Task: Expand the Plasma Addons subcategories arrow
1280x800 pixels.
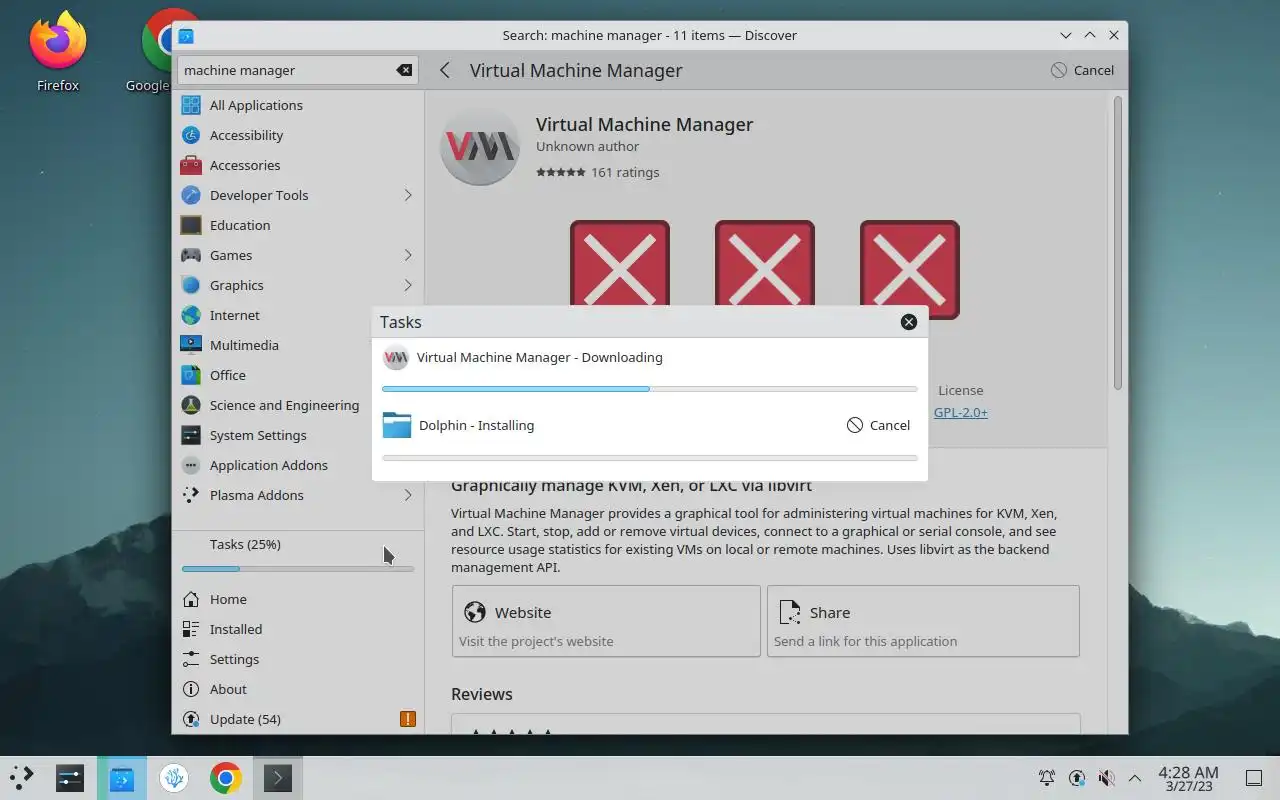Action: pyautogui.click(x=408, y=495)
